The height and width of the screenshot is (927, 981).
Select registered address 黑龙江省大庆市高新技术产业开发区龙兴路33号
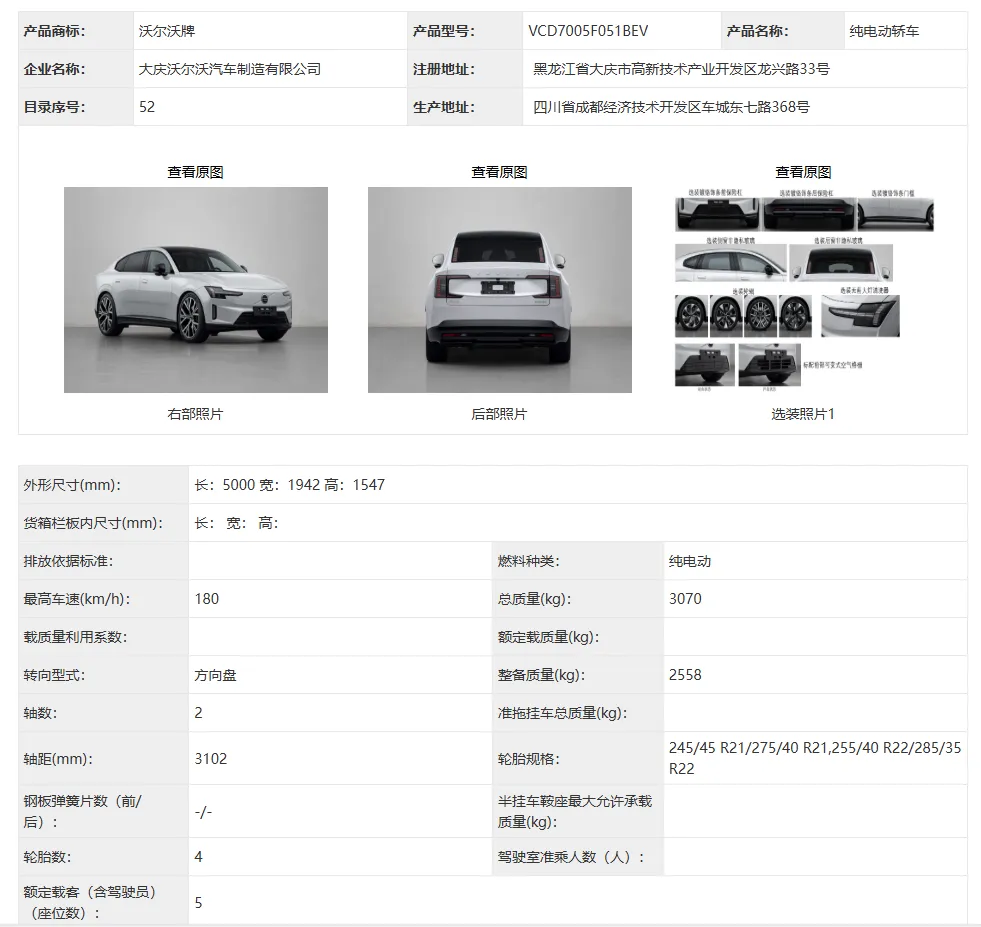[x=681, y=69]
